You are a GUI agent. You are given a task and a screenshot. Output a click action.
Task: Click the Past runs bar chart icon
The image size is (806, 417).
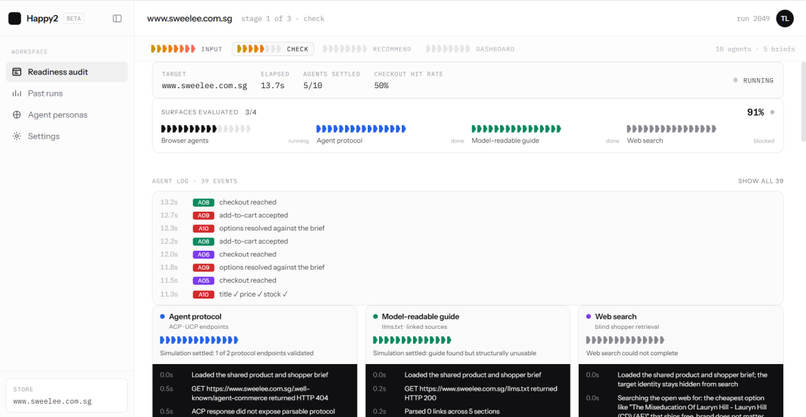[x=17, y=93]
